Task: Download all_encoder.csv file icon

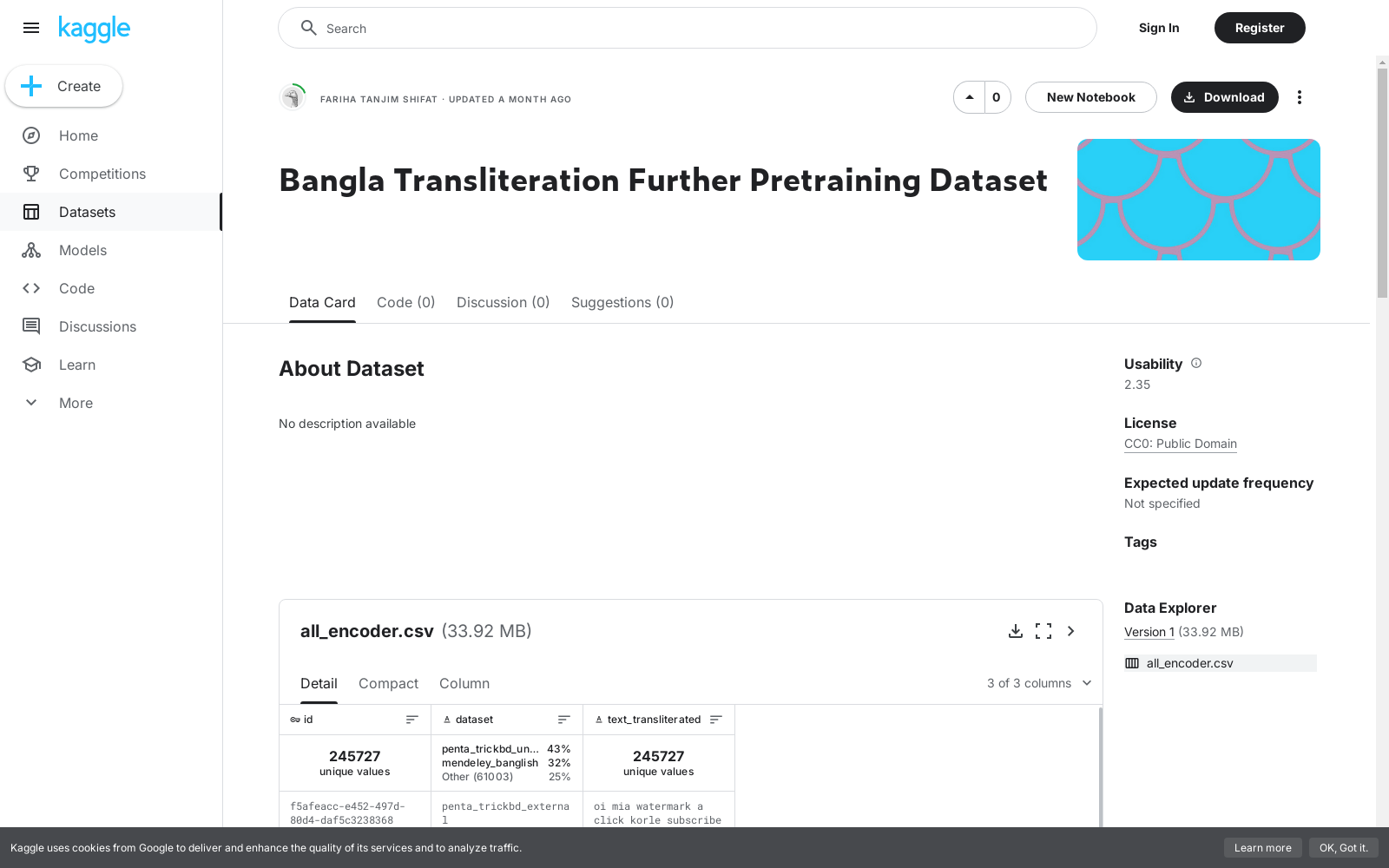Action: [1016, 631]
